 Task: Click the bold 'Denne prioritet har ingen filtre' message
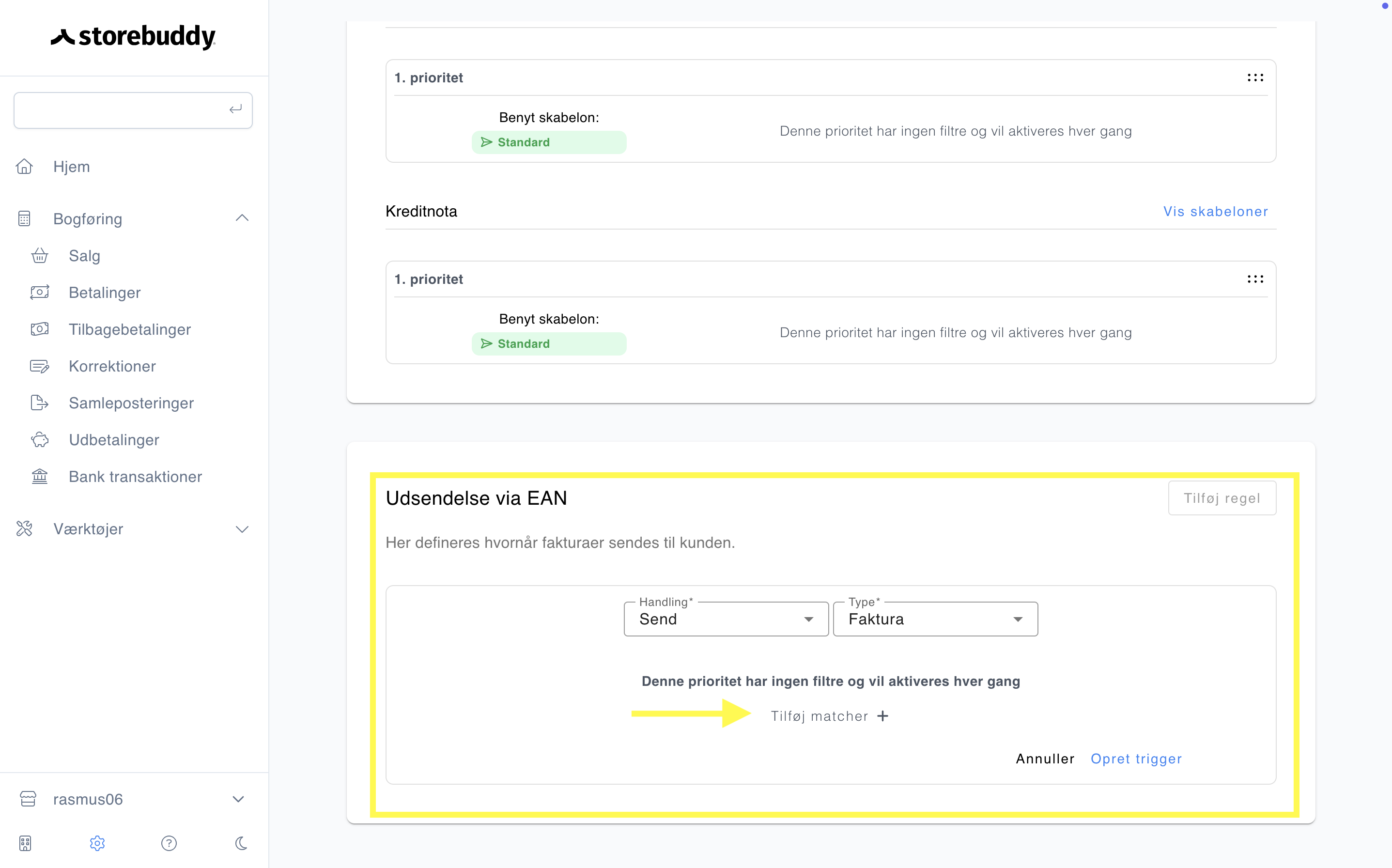tap(831, 681)
